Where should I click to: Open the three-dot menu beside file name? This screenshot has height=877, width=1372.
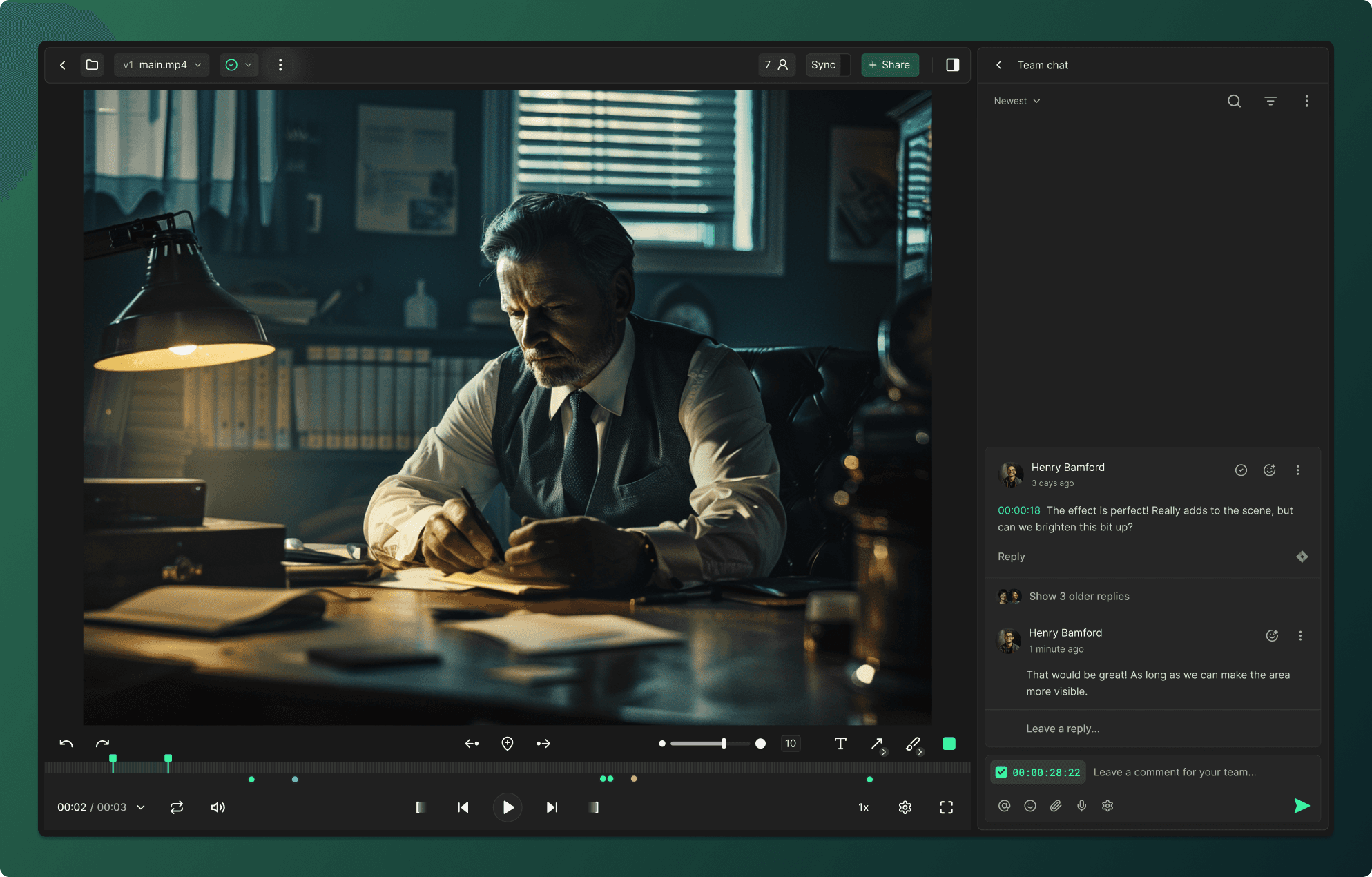click(x=280, y=65)
